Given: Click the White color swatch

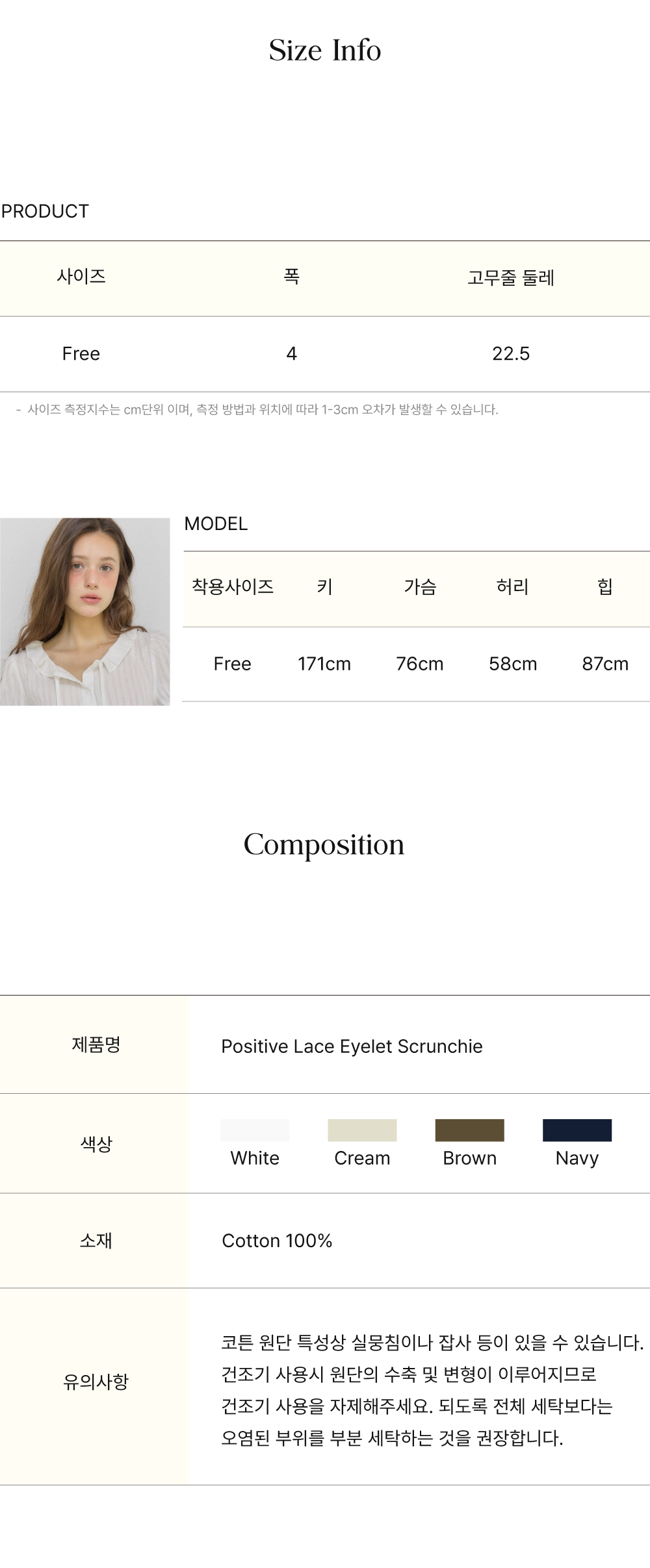Looking at the screenshot, I should tap(255, 1130).
